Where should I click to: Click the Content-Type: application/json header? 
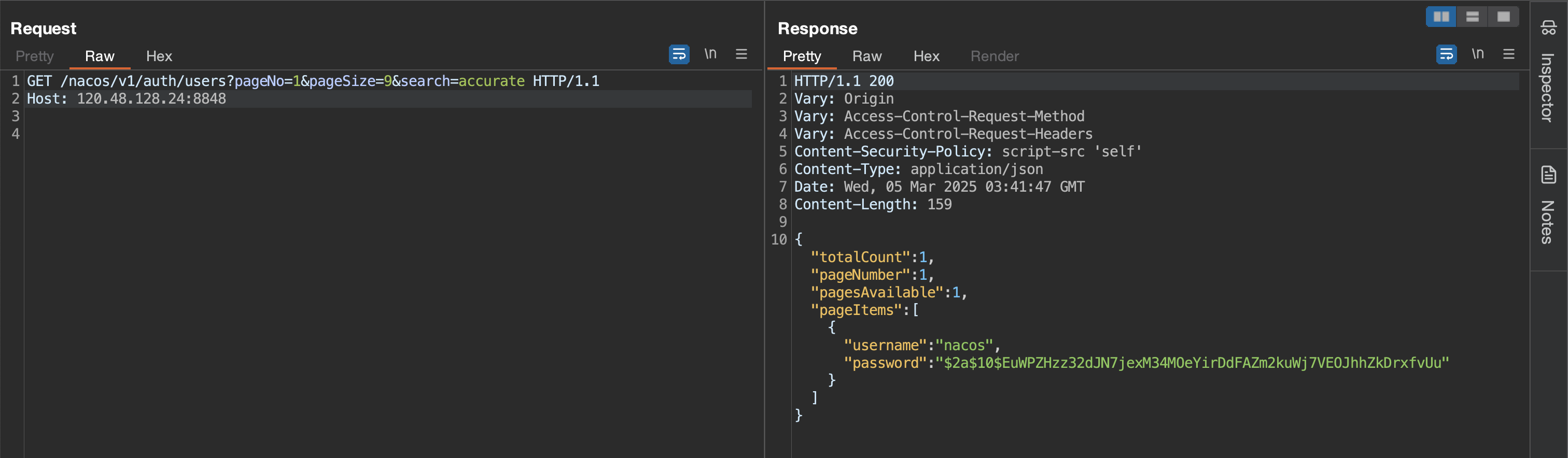918,169
